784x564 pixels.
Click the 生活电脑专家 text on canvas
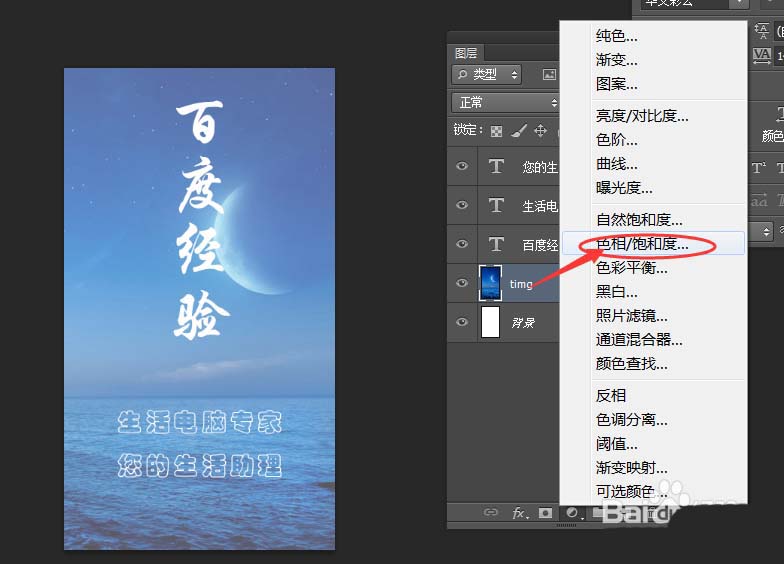pyautogui.click(x=200, y=422)
